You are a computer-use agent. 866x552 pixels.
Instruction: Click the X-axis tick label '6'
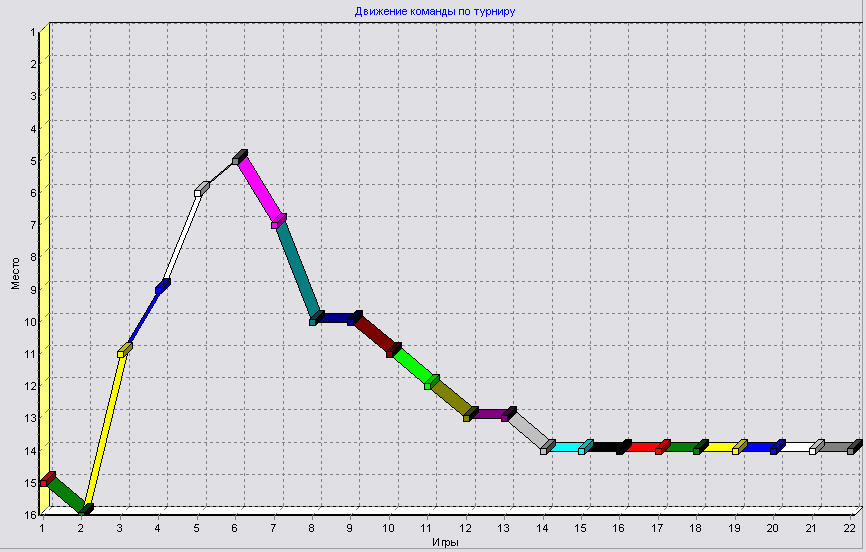pyautogui.click(x=235, y=528)
